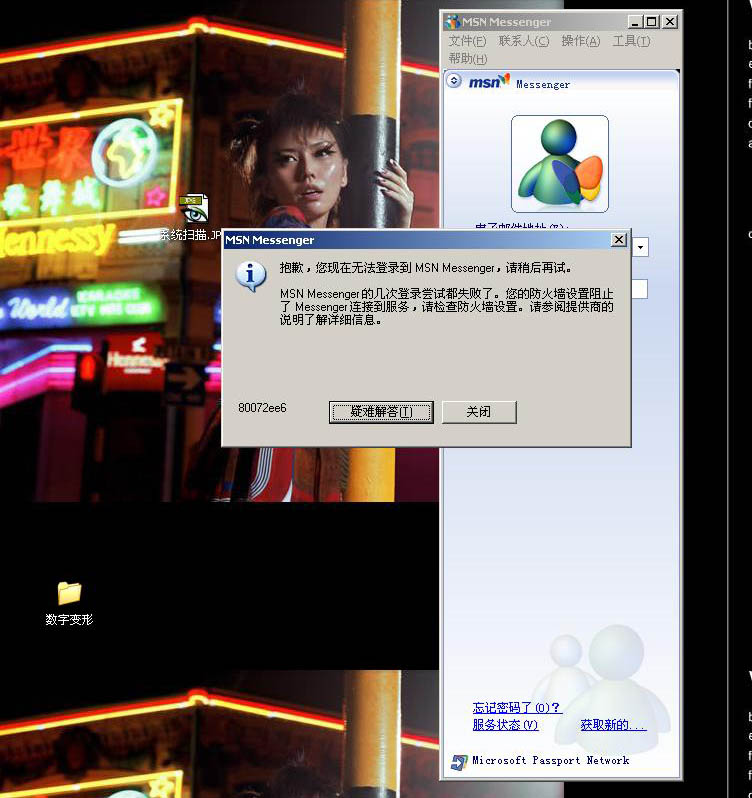Open the 操作(A) menu
The height and width of the screenshot is (798, 752).
pos(581,41)
